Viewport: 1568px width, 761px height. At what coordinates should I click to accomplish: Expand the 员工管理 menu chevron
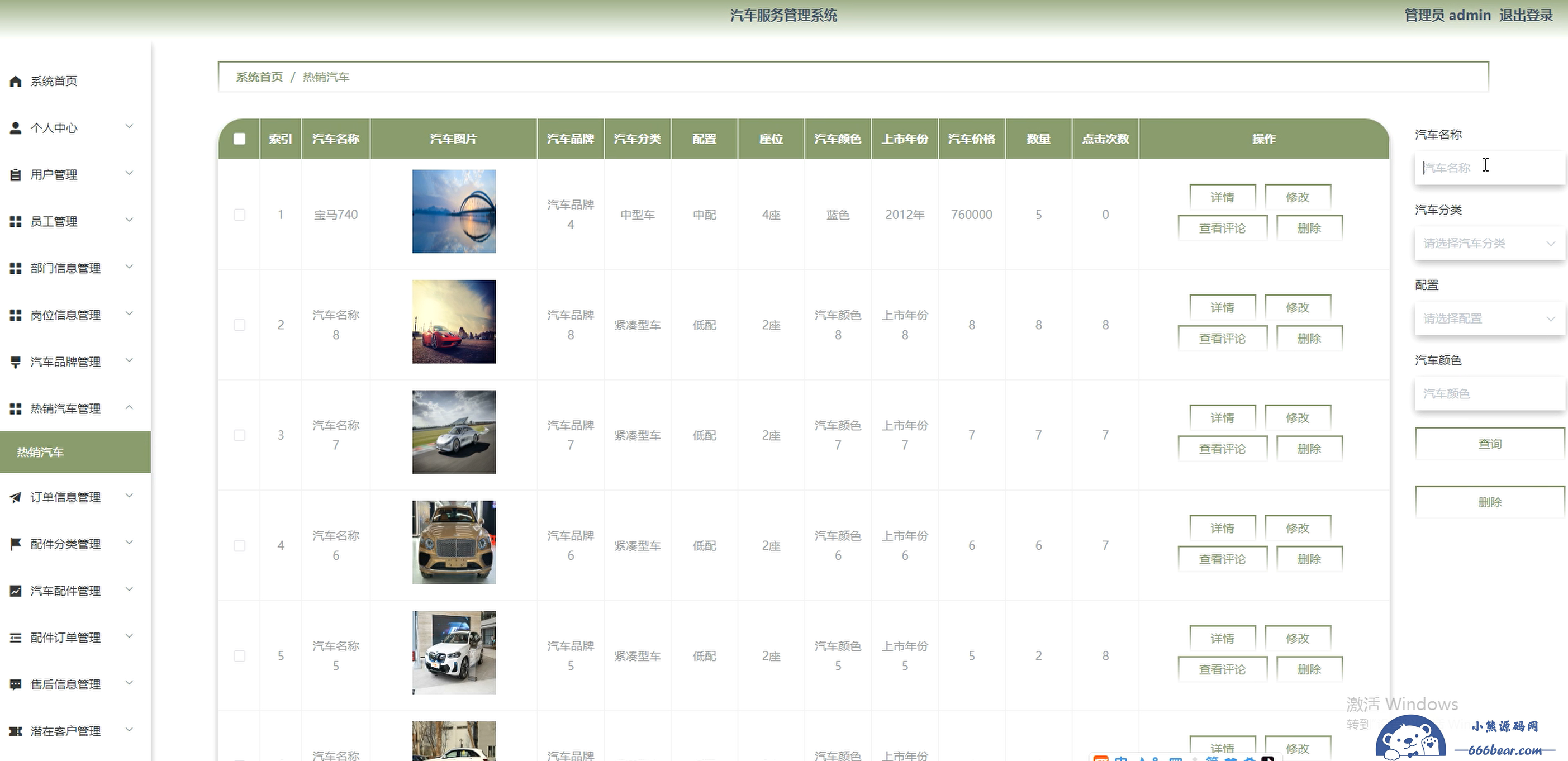[x=129, y=220]
